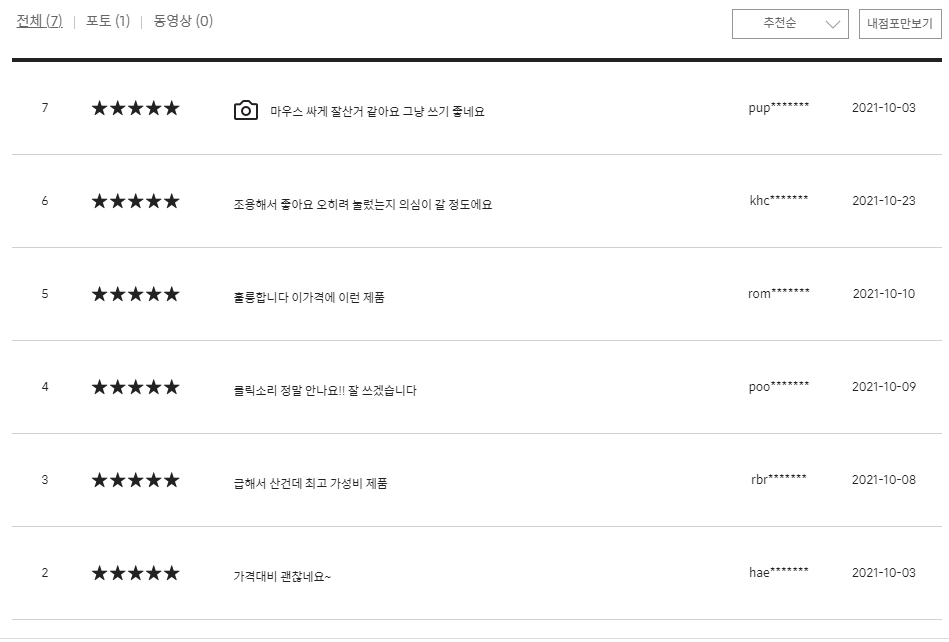Click reviewer ID pup*******
The image size is (949, 642).
[778, 108]
